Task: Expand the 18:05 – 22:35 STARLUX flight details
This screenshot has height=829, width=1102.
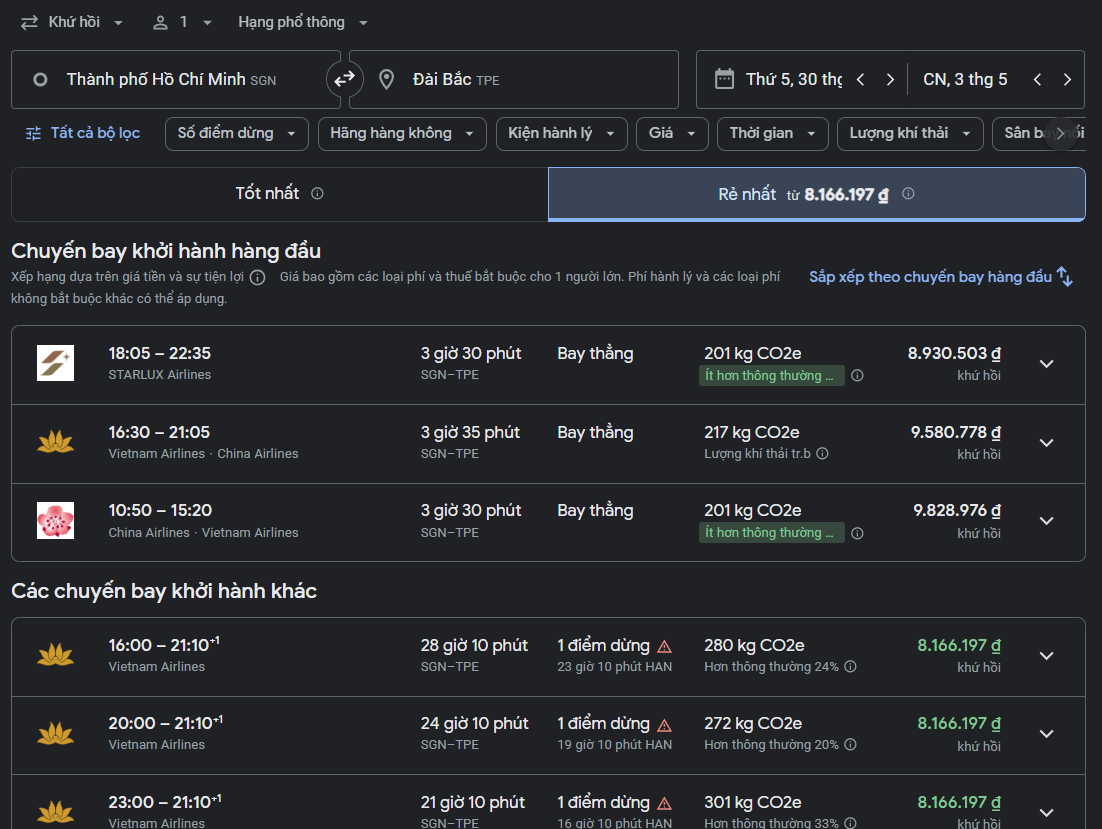Action: click(x=1046, y=364)
